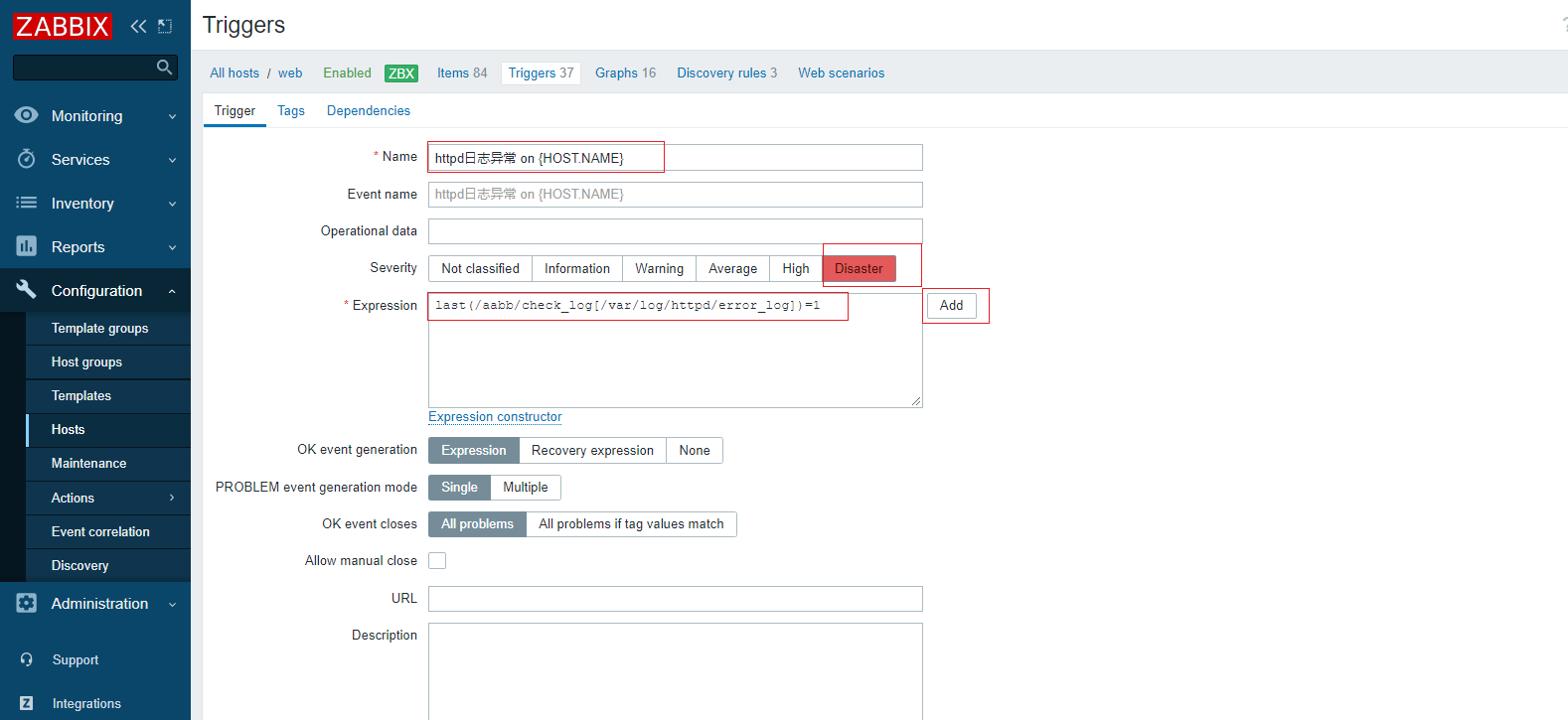Click the Support headset icon
This screenshot has height=720, width=1568.
point(27,659)
